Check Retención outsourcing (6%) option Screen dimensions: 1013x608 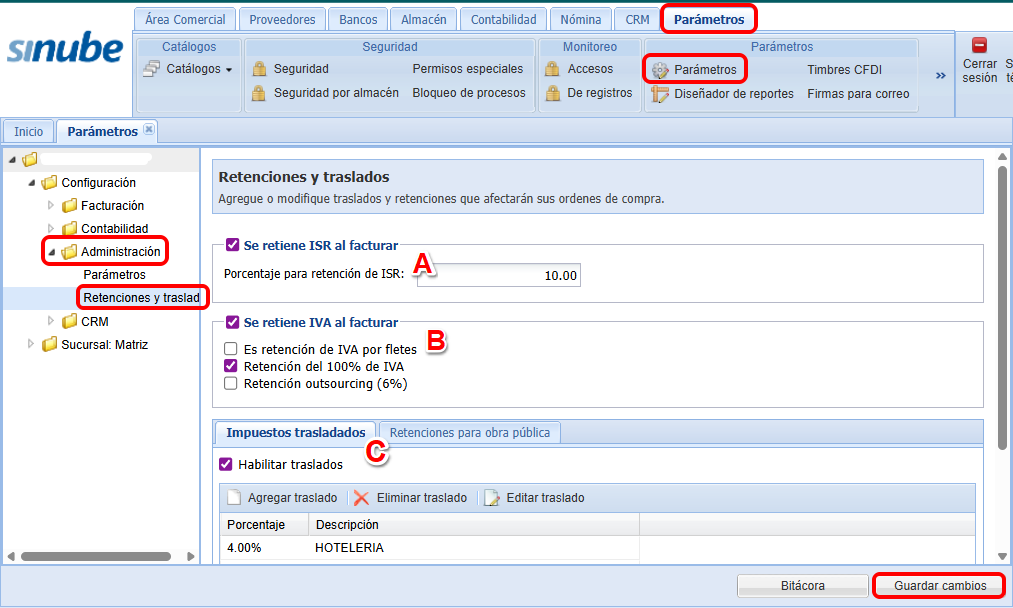point(231,383)
